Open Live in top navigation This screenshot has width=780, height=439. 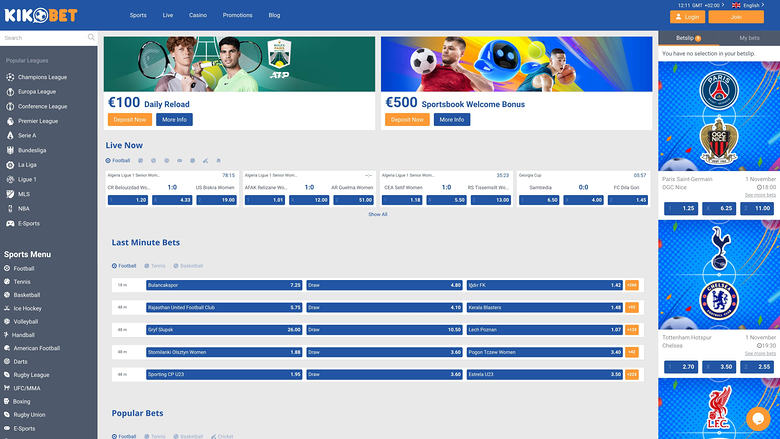(x=168, y=15)
